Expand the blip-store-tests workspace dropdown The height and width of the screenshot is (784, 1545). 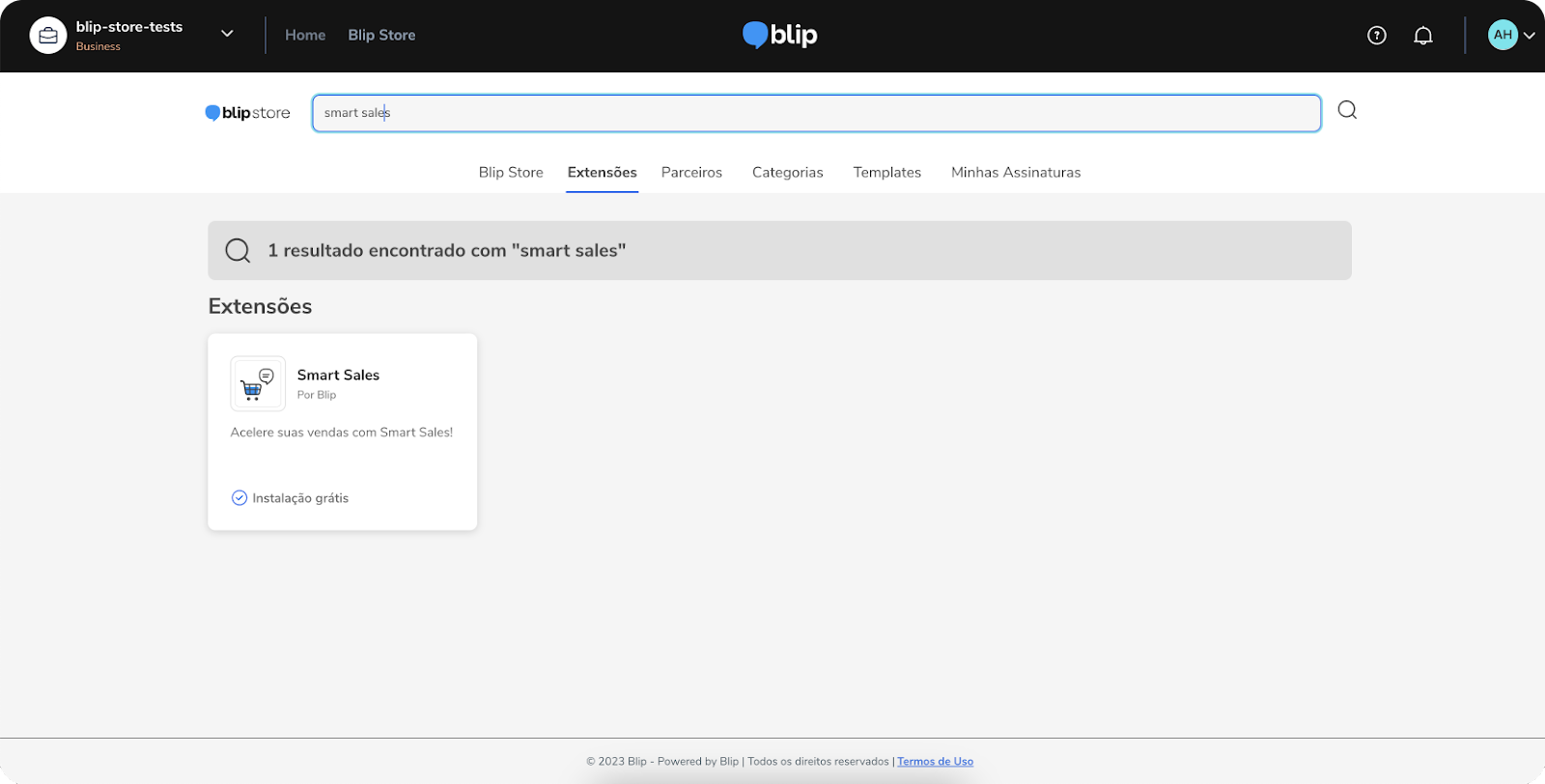coord(227,34)
